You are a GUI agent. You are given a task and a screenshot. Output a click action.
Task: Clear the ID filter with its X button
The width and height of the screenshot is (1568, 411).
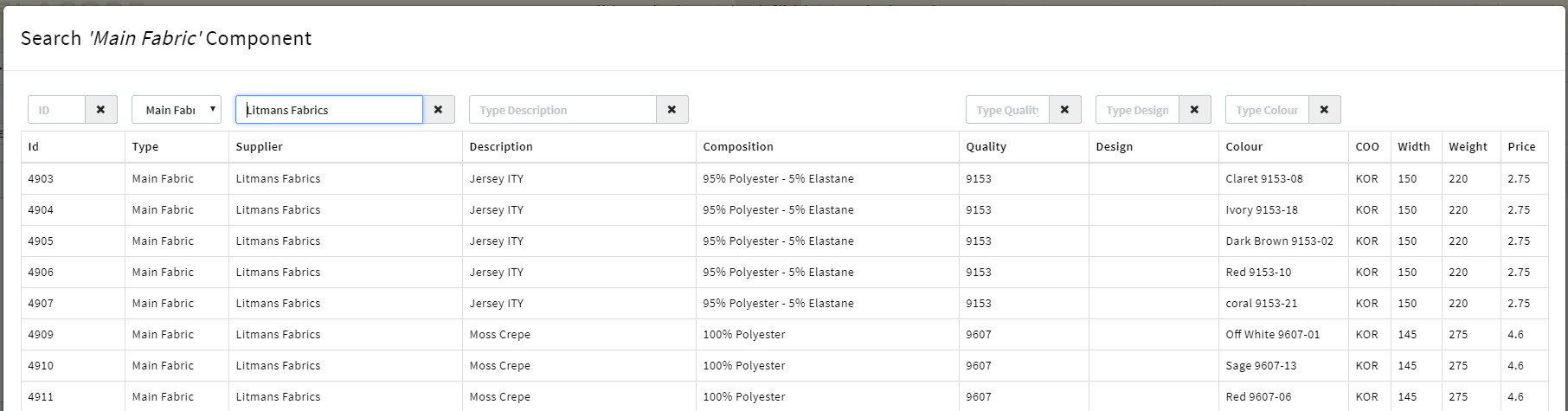pyautogui.click(x=100, y=110)
